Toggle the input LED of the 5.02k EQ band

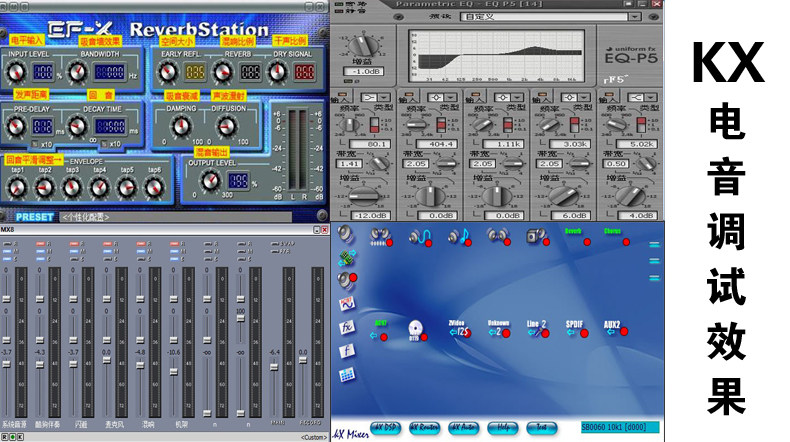click(x=610, y=94)
